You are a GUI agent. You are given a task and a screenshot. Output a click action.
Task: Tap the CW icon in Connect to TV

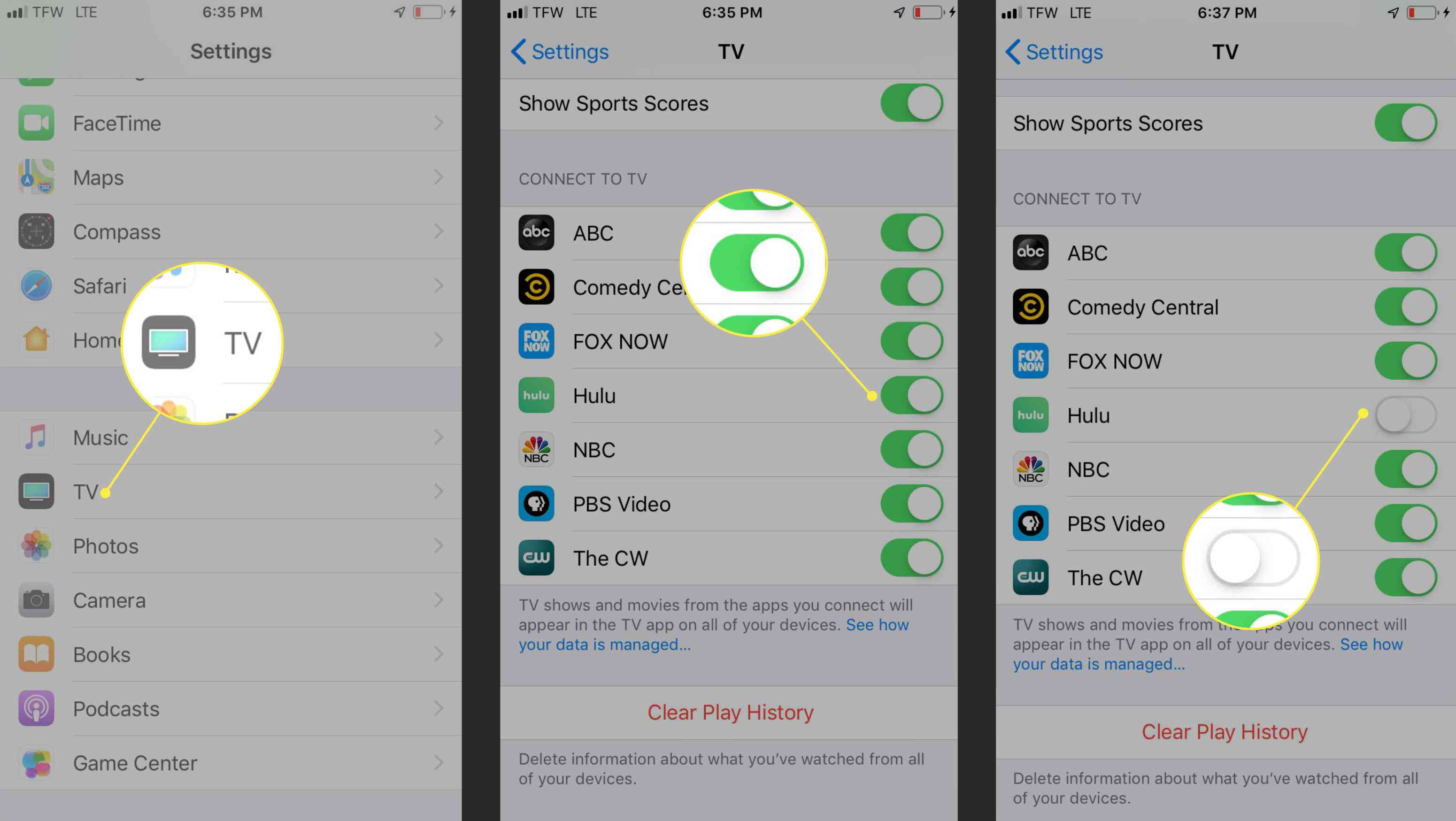click(1033, 577)
